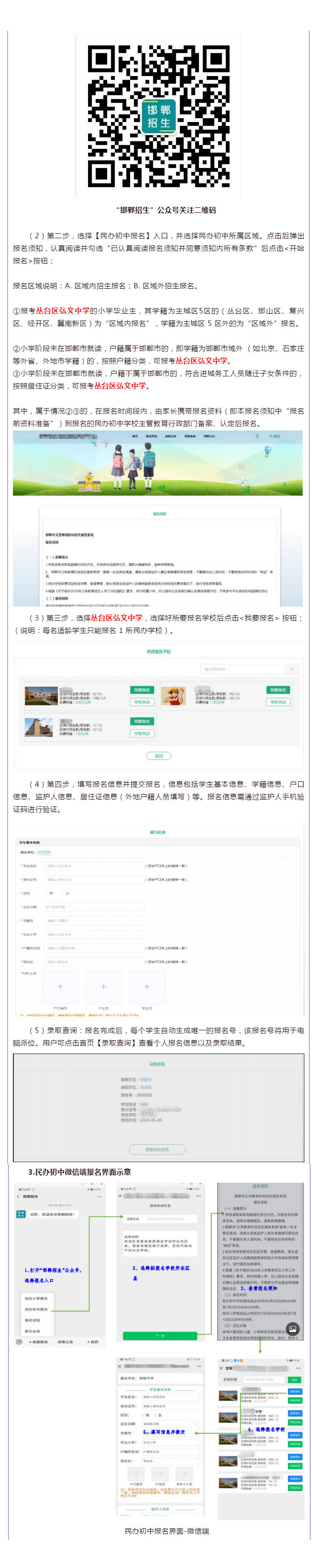The width and height of the screenshot is (312, 1568).
Task: Click the 现住址 input field
Action: click(x=94, y=962)
